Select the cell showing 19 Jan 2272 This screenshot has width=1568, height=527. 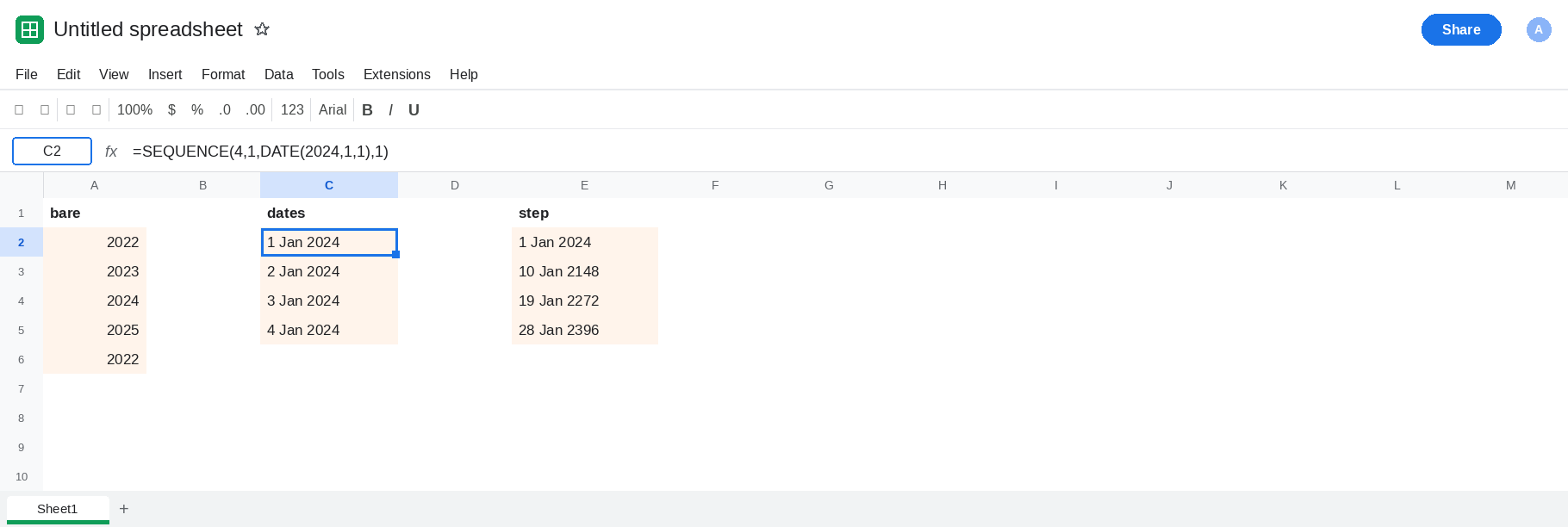[x=585, y=301]
